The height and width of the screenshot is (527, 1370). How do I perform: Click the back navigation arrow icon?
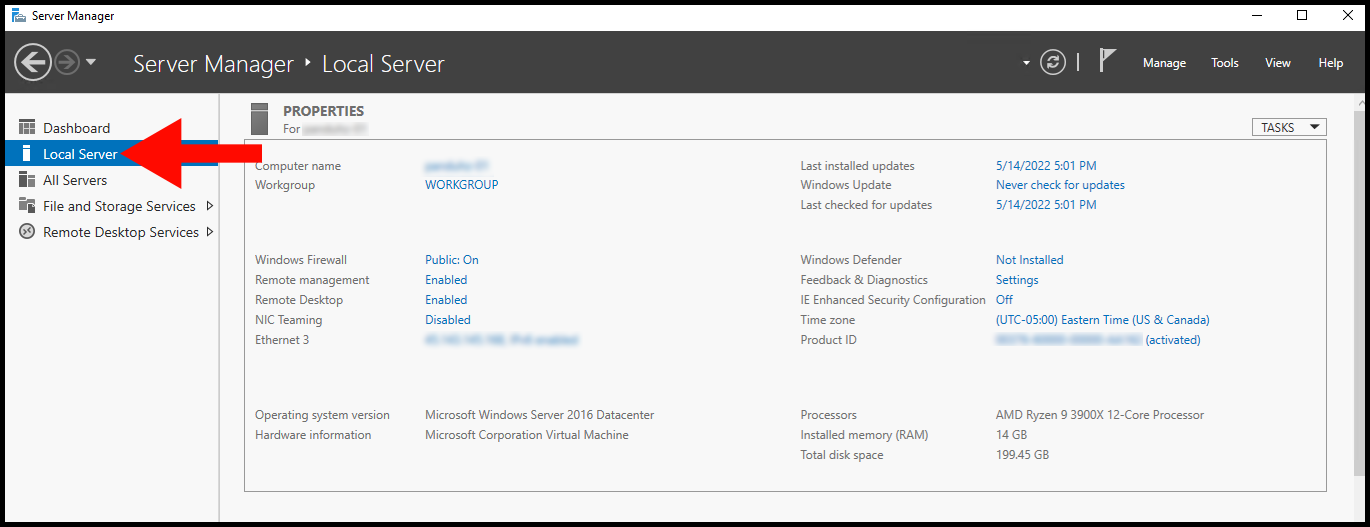click(x=32, y=63)
